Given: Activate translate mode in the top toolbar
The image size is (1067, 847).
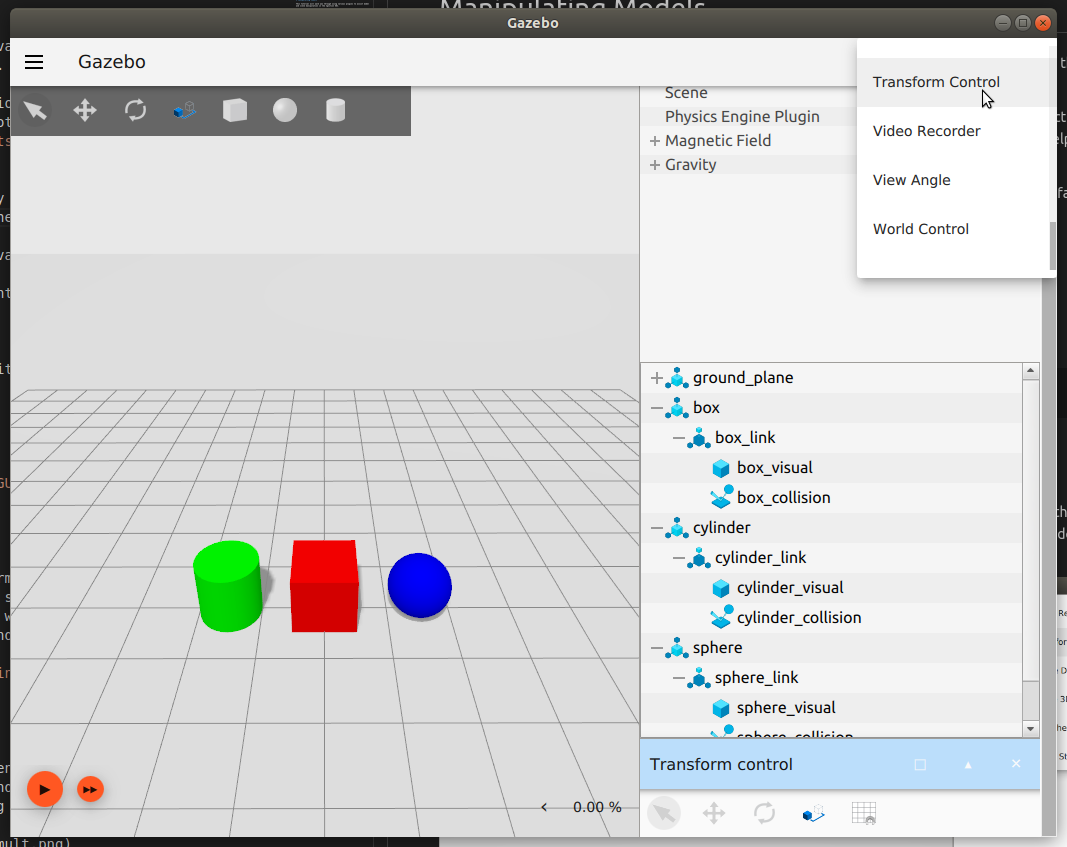Looking at the screenshot, I should [85, 110].
